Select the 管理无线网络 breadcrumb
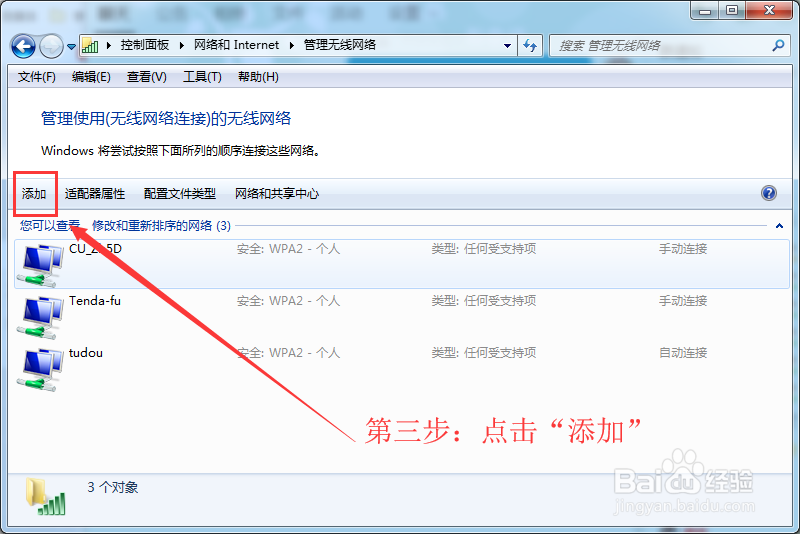 click(x=340, y=45)
